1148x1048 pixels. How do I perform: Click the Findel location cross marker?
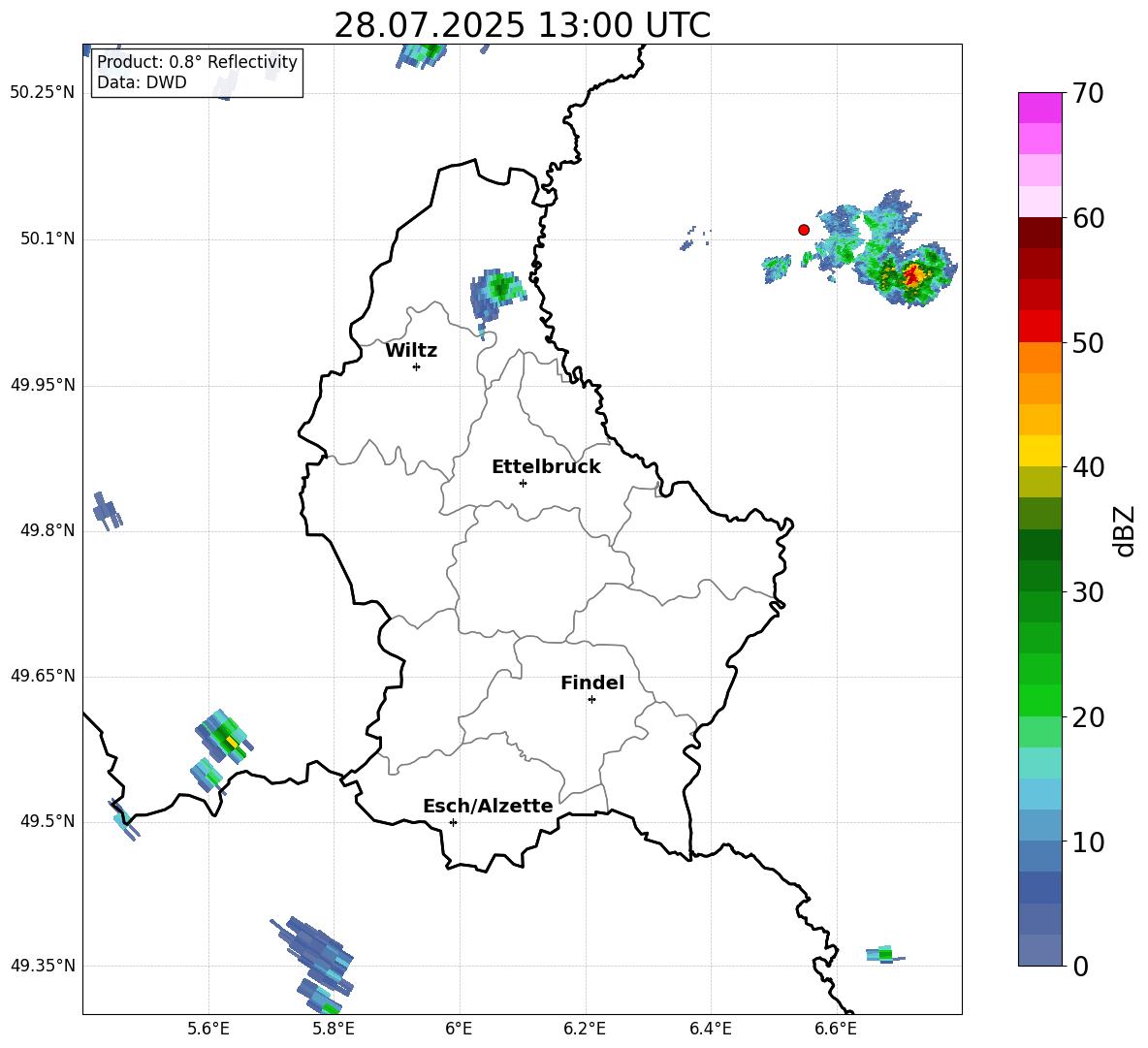(591, 700)
